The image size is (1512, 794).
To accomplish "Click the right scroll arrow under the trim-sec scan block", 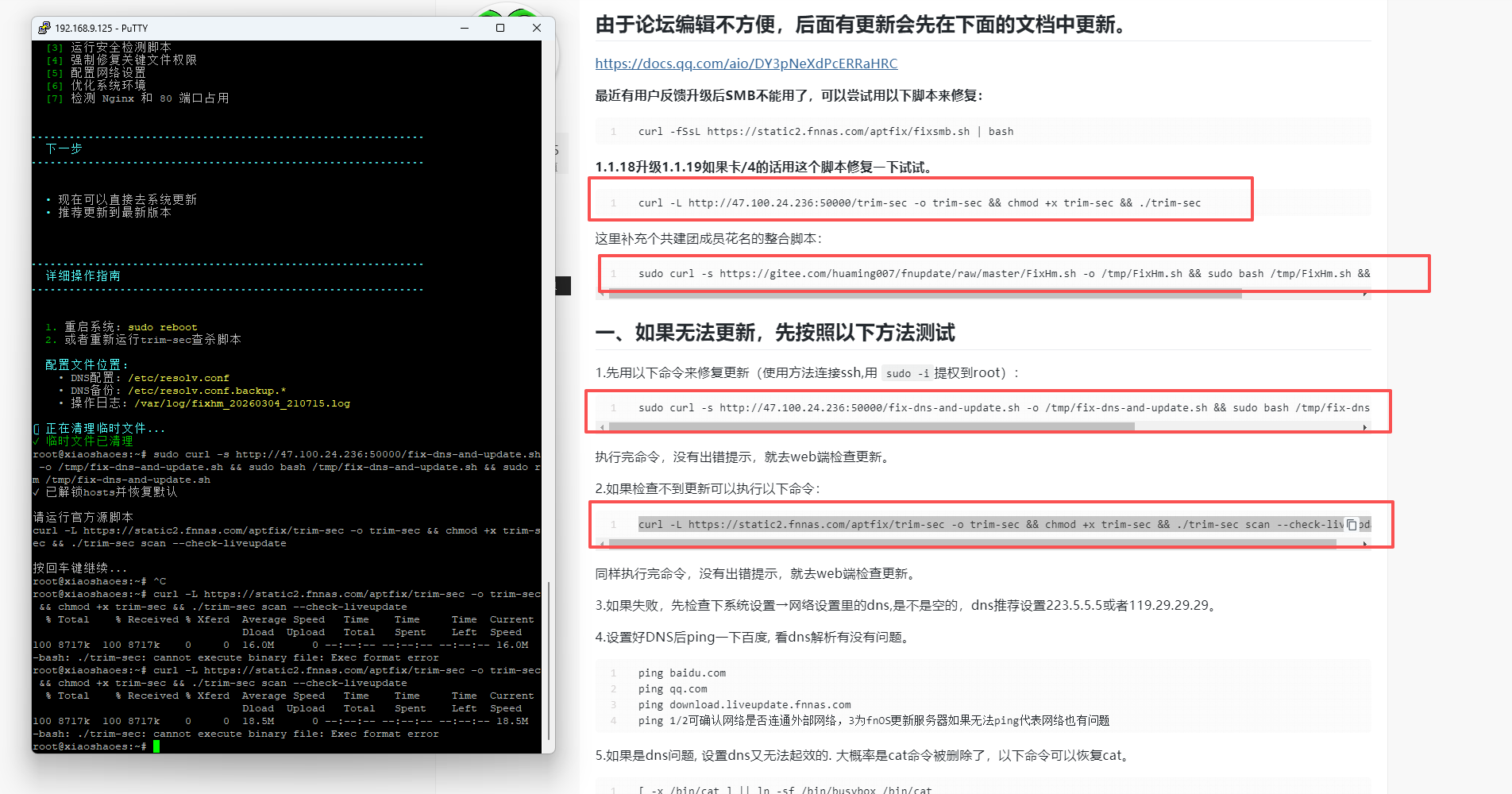I will (1366, 544).
